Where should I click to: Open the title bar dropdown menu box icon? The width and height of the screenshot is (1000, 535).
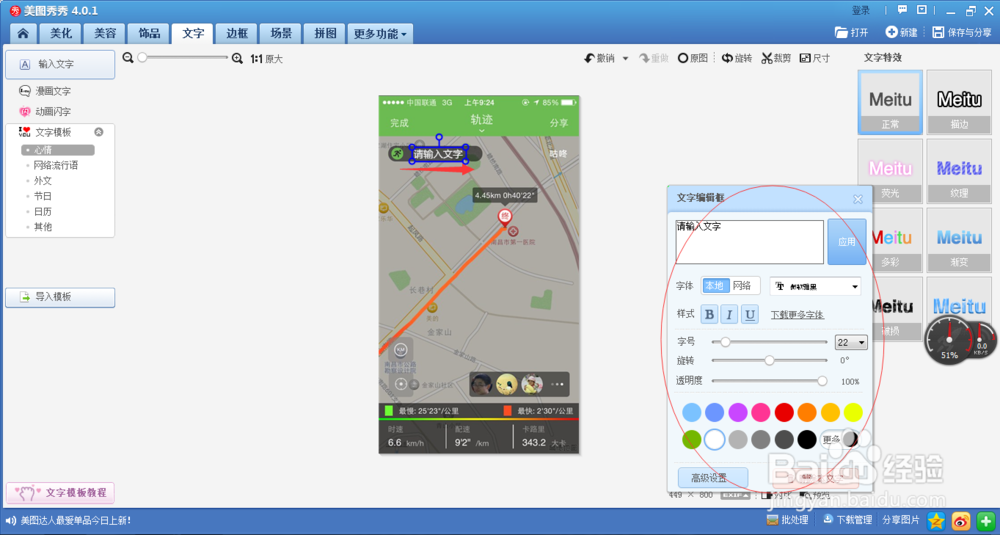[922, 10]
